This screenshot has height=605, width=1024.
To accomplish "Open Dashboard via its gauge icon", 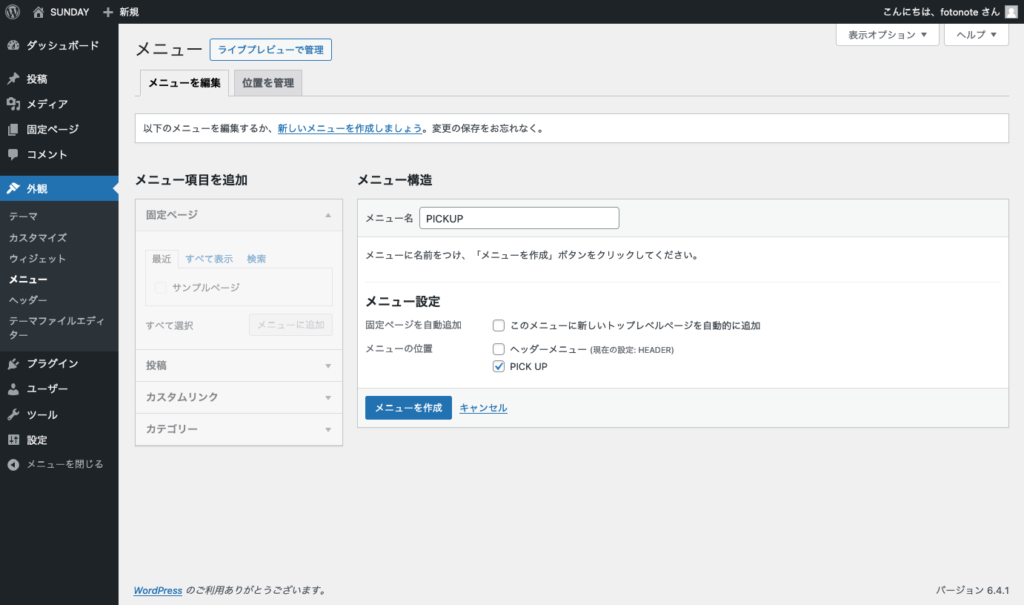I will [13, 45].
